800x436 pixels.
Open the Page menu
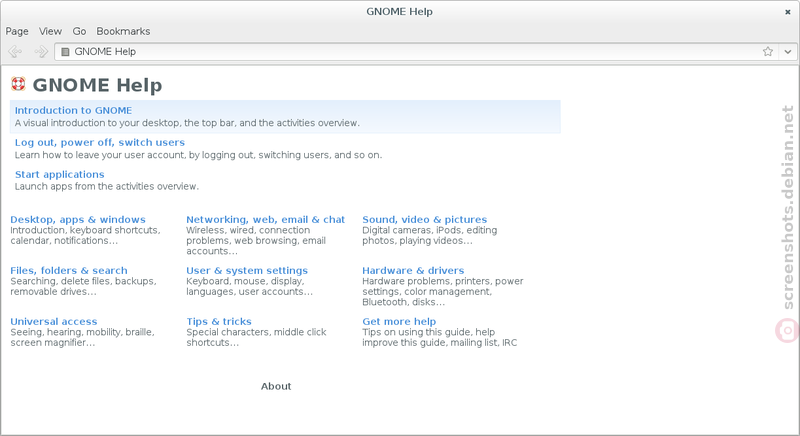coord(17,31)
